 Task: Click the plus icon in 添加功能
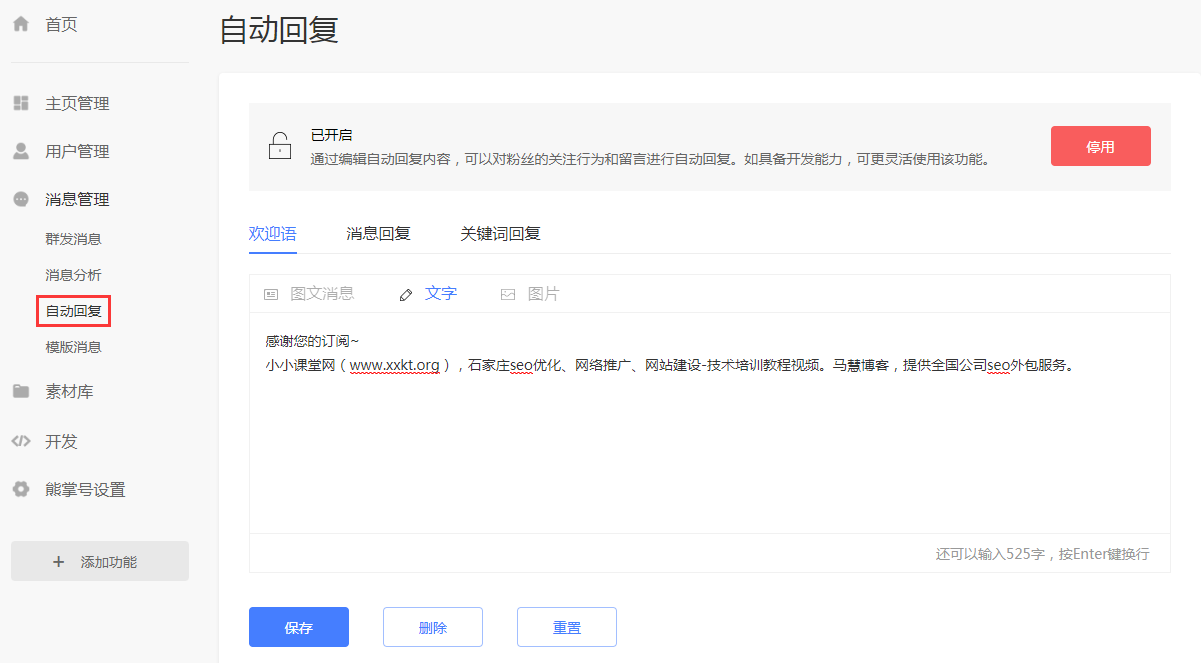point(58,562)
